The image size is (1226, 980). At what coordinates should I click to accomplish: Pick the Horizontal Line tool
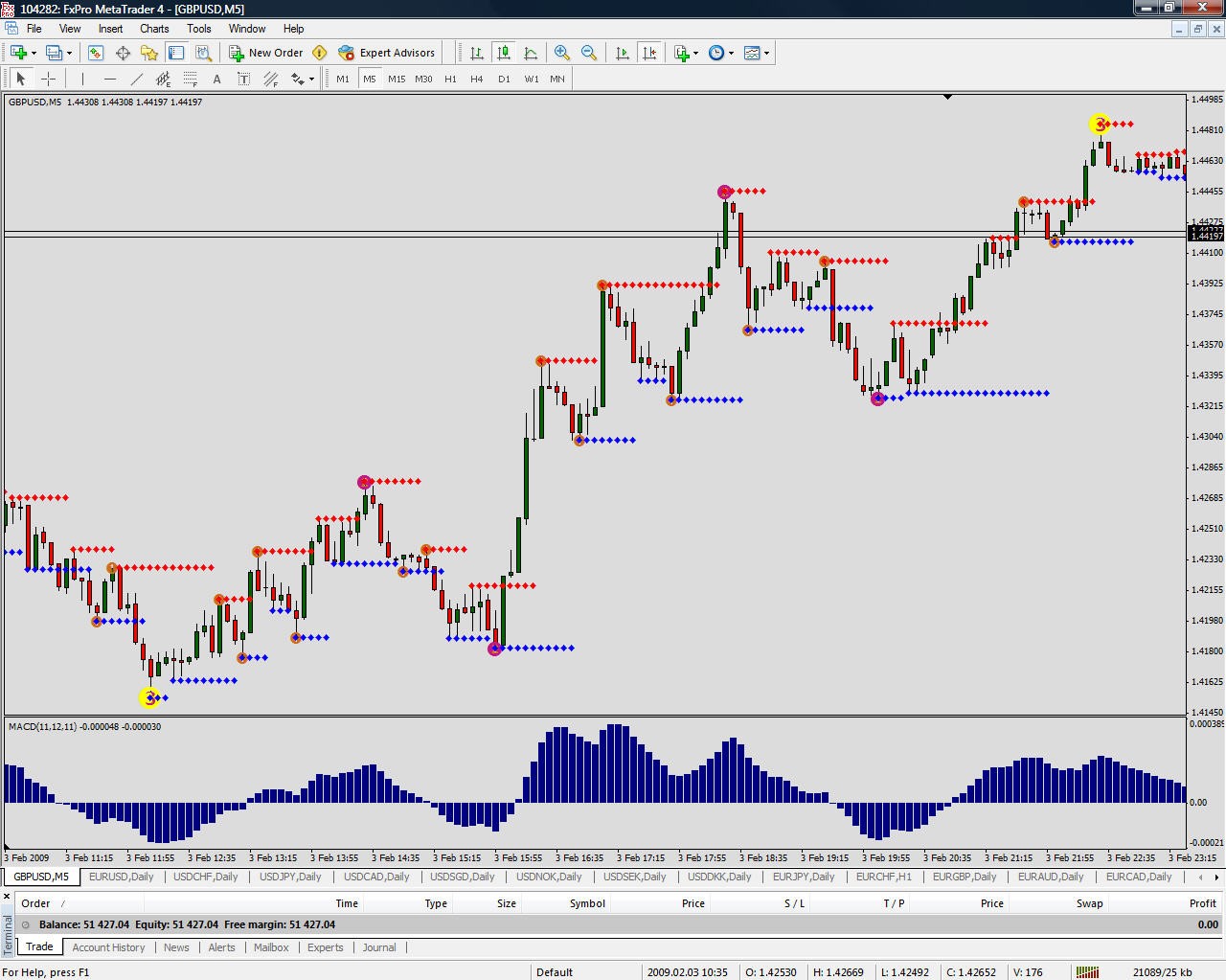[x=109, y=79]
